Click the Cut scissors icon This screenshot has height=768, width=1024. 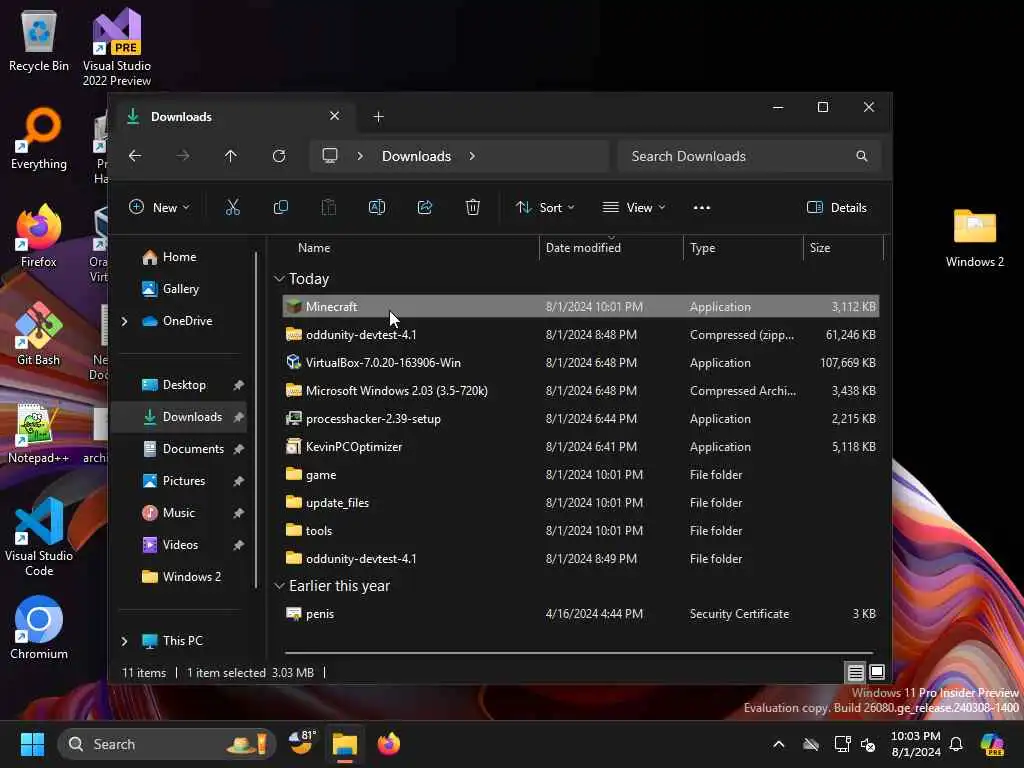[x=232, y=208]
